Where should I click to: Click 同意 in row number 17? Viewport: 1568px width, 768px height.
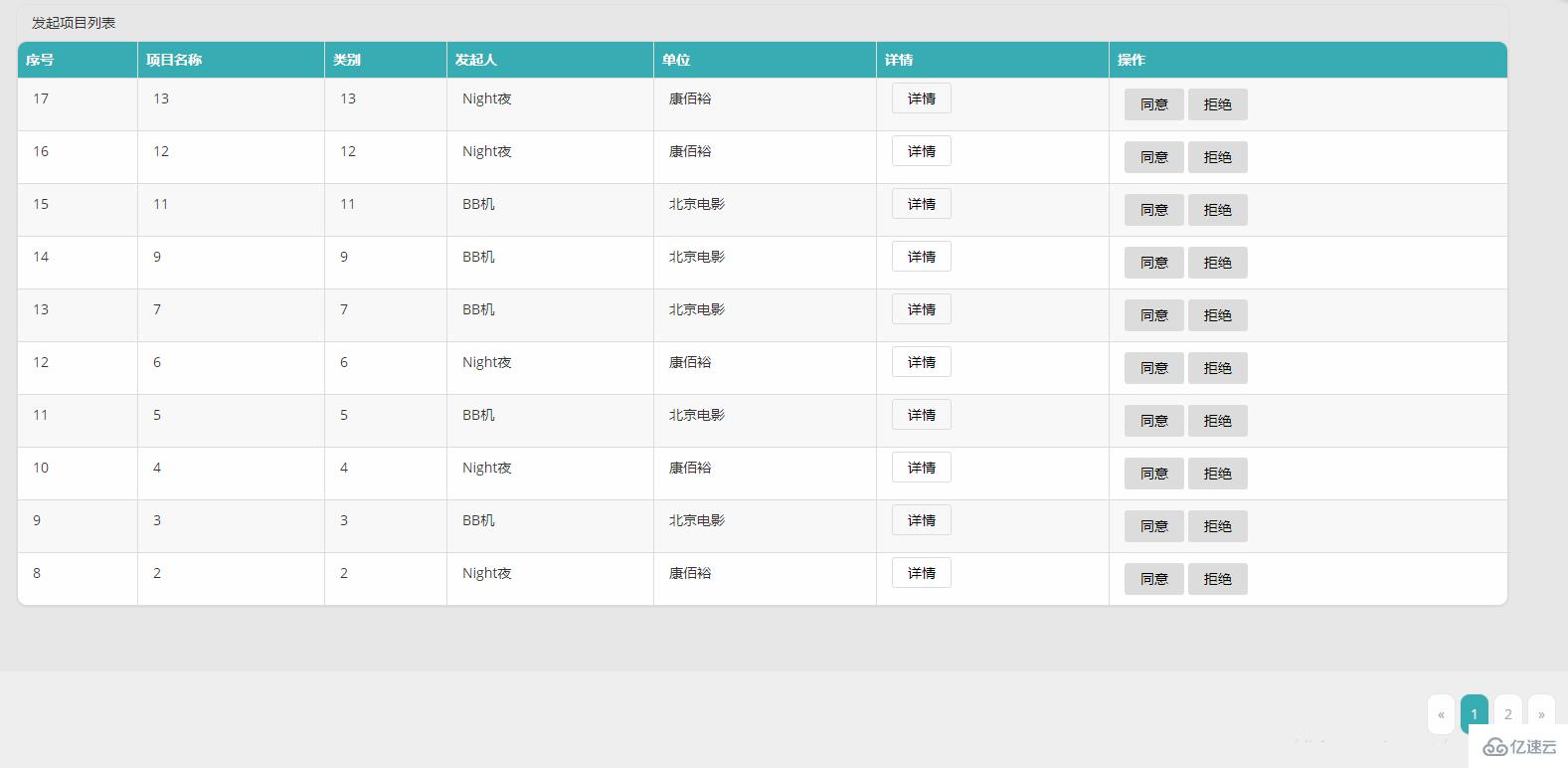point(1153,104)
